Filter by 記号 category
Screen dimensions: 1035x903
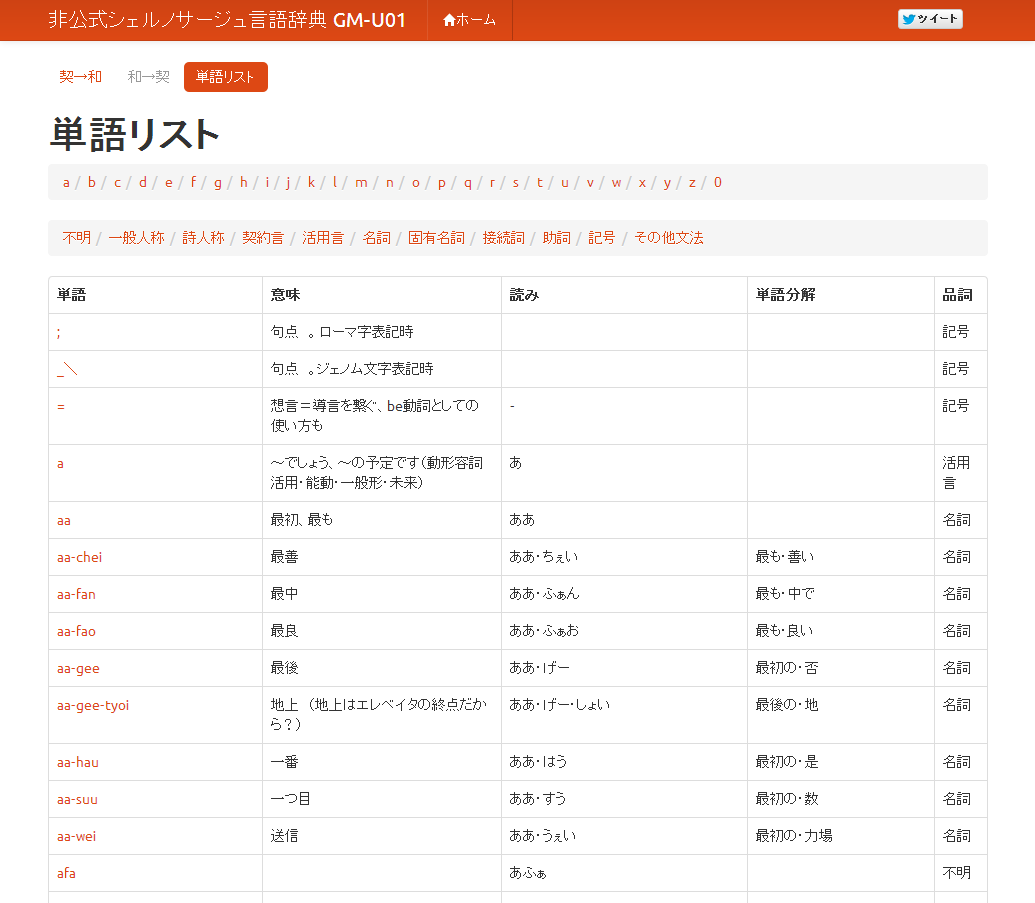(601, 238)
